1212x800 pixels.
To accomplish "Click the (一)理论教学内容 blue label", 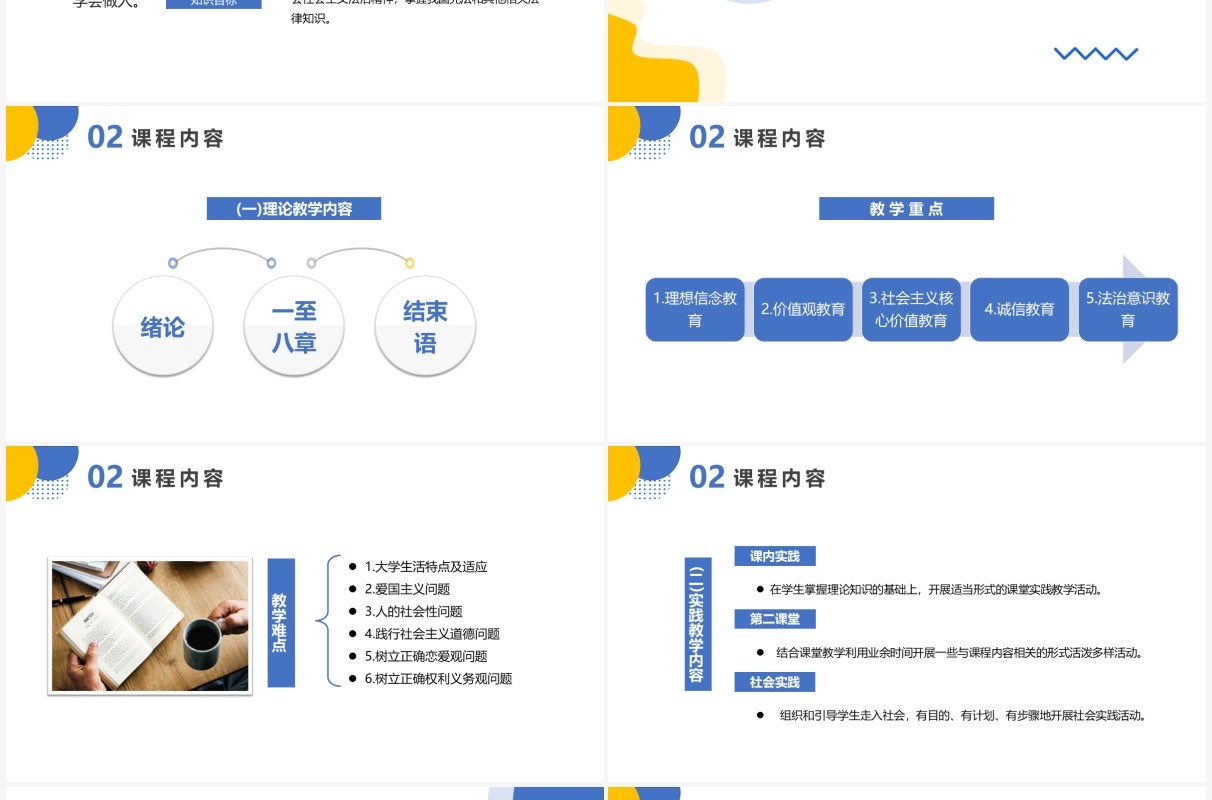I will (294, 209).
